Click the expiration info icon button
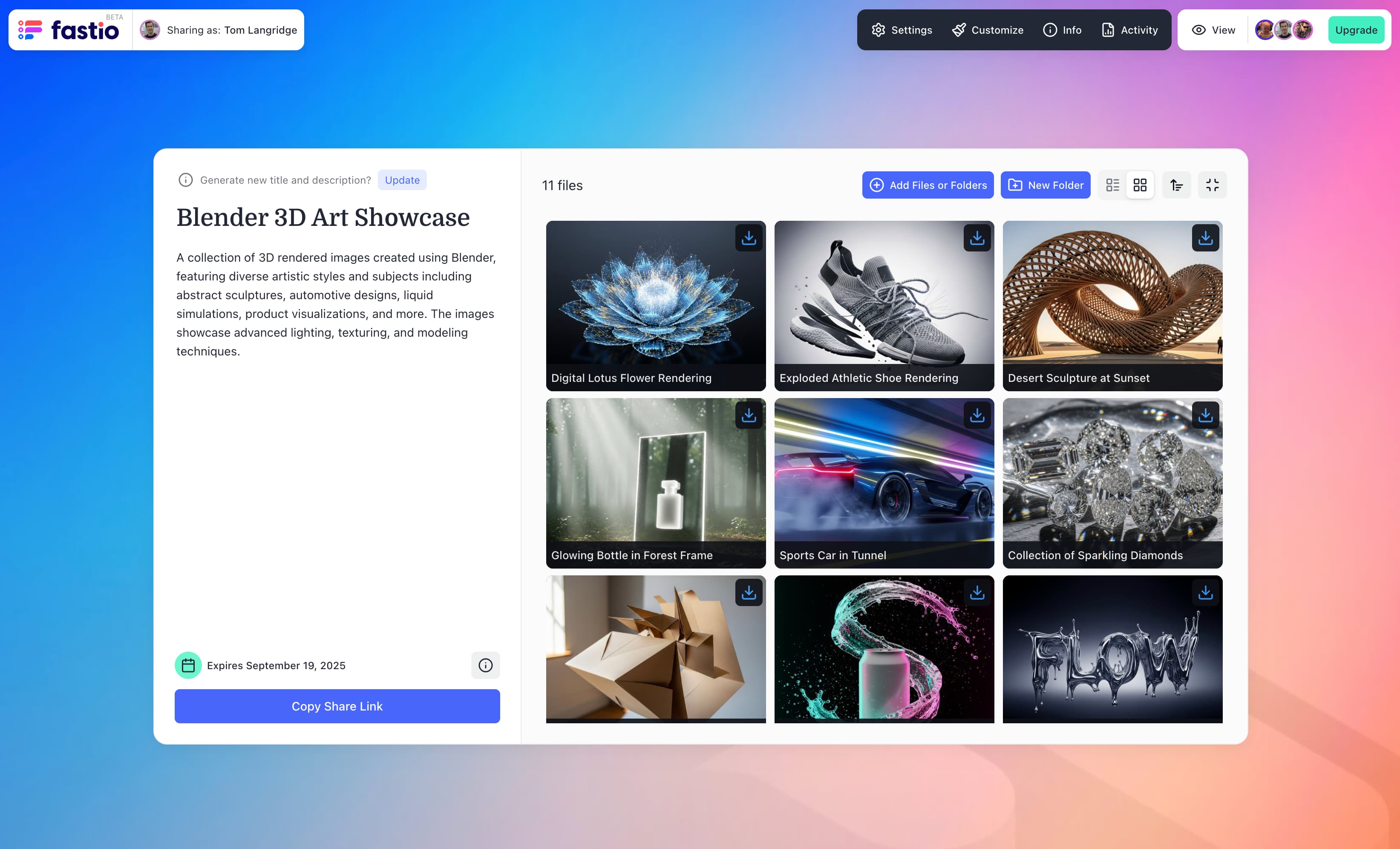Image resolution: width=1400 pixels, height=849 pixels. 485,665
